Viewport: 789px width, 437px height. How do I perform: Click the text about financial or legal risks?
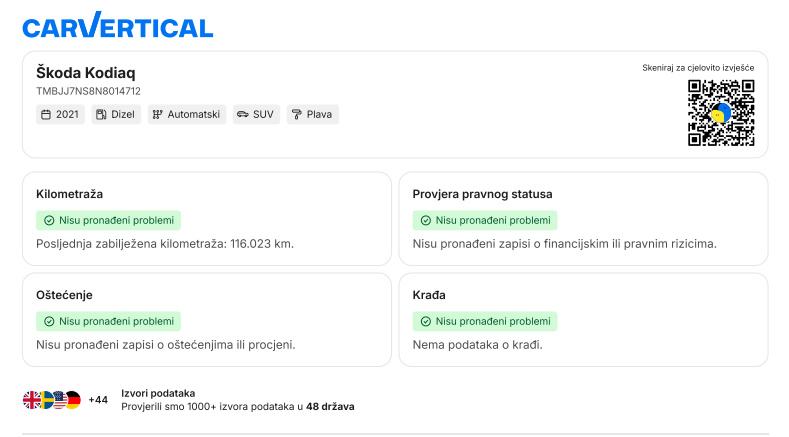[x=564, y=244]
